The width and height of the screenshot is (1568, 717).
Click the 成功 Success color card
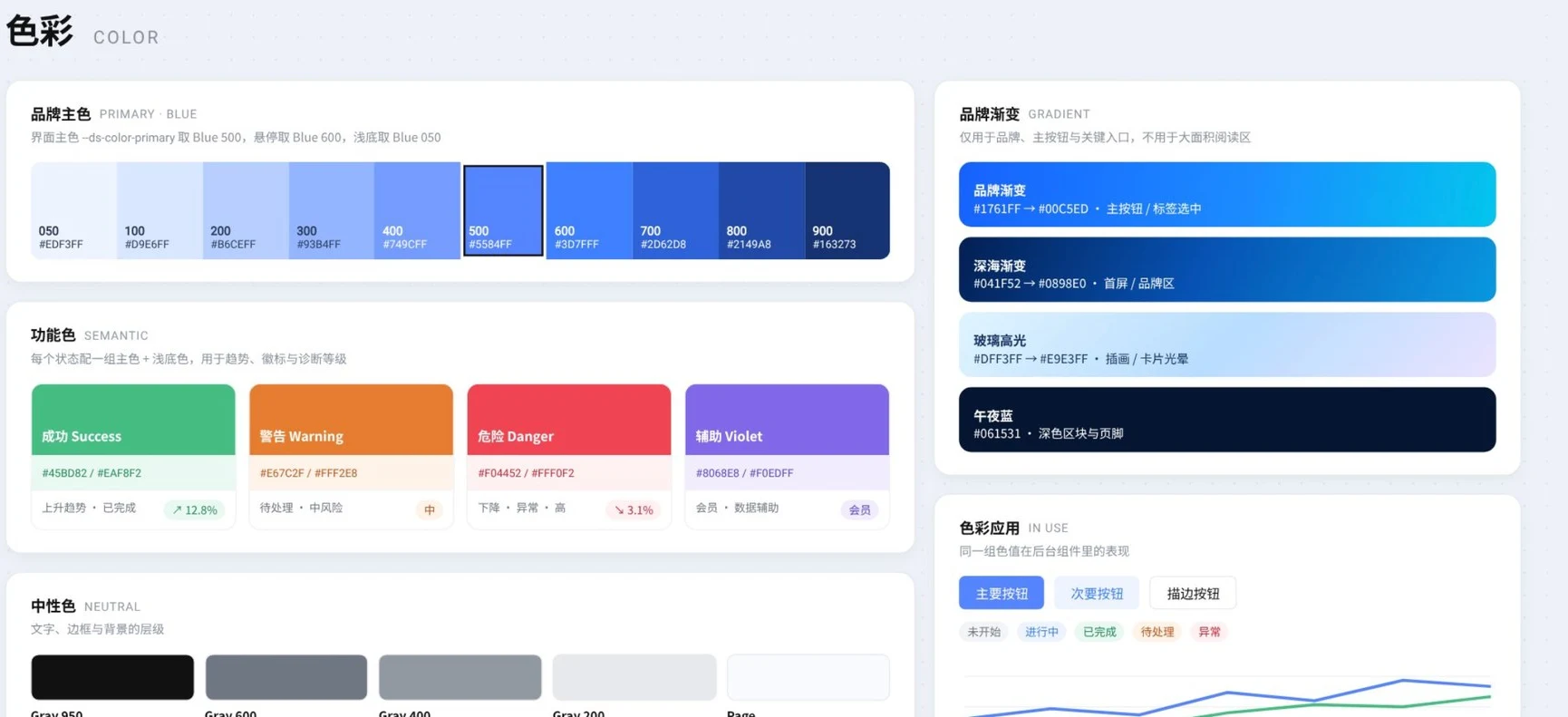[133, 456]
